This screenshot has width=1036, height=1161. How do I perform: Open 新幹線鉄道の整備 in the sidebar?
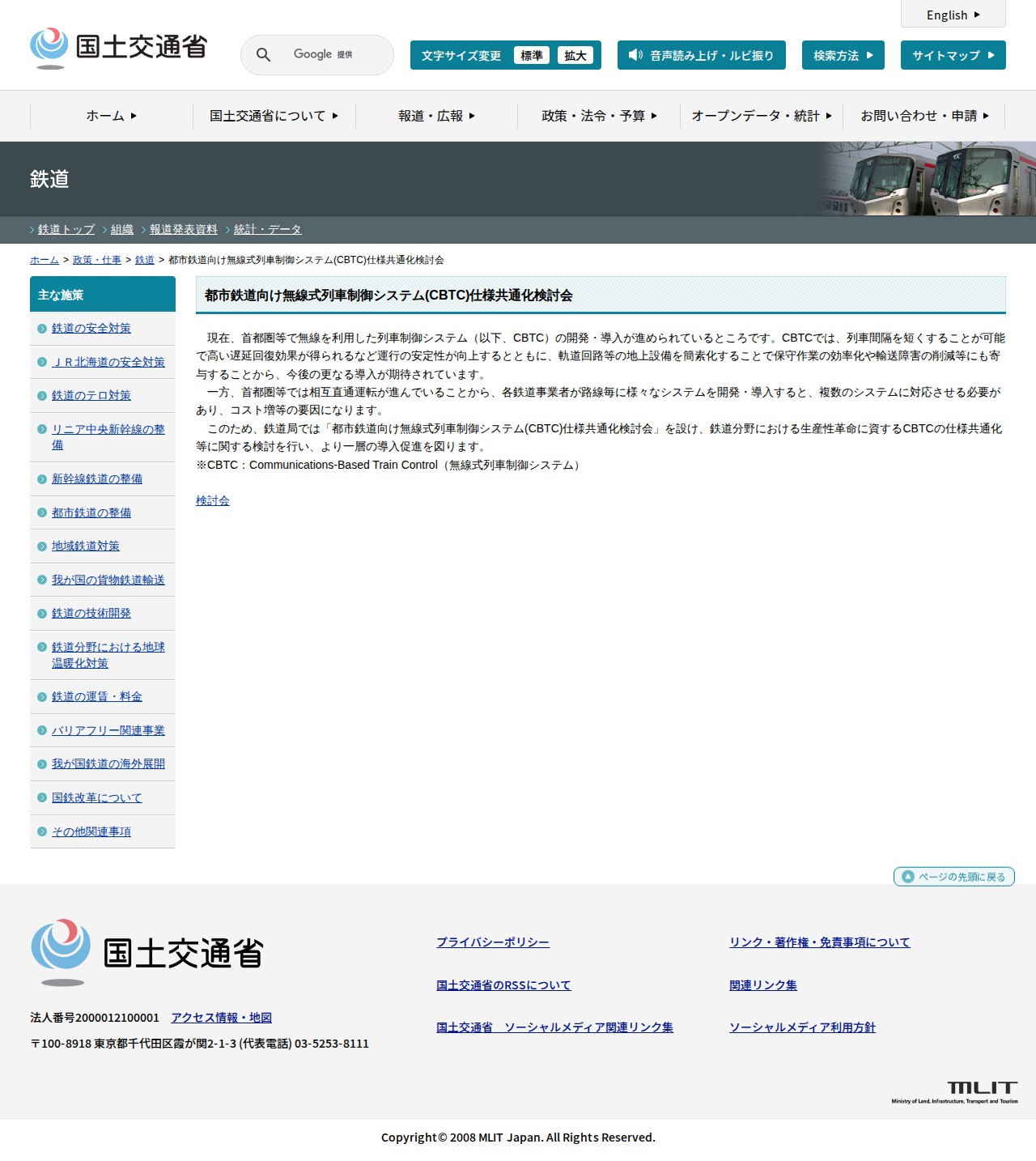(x=97, y=479)
